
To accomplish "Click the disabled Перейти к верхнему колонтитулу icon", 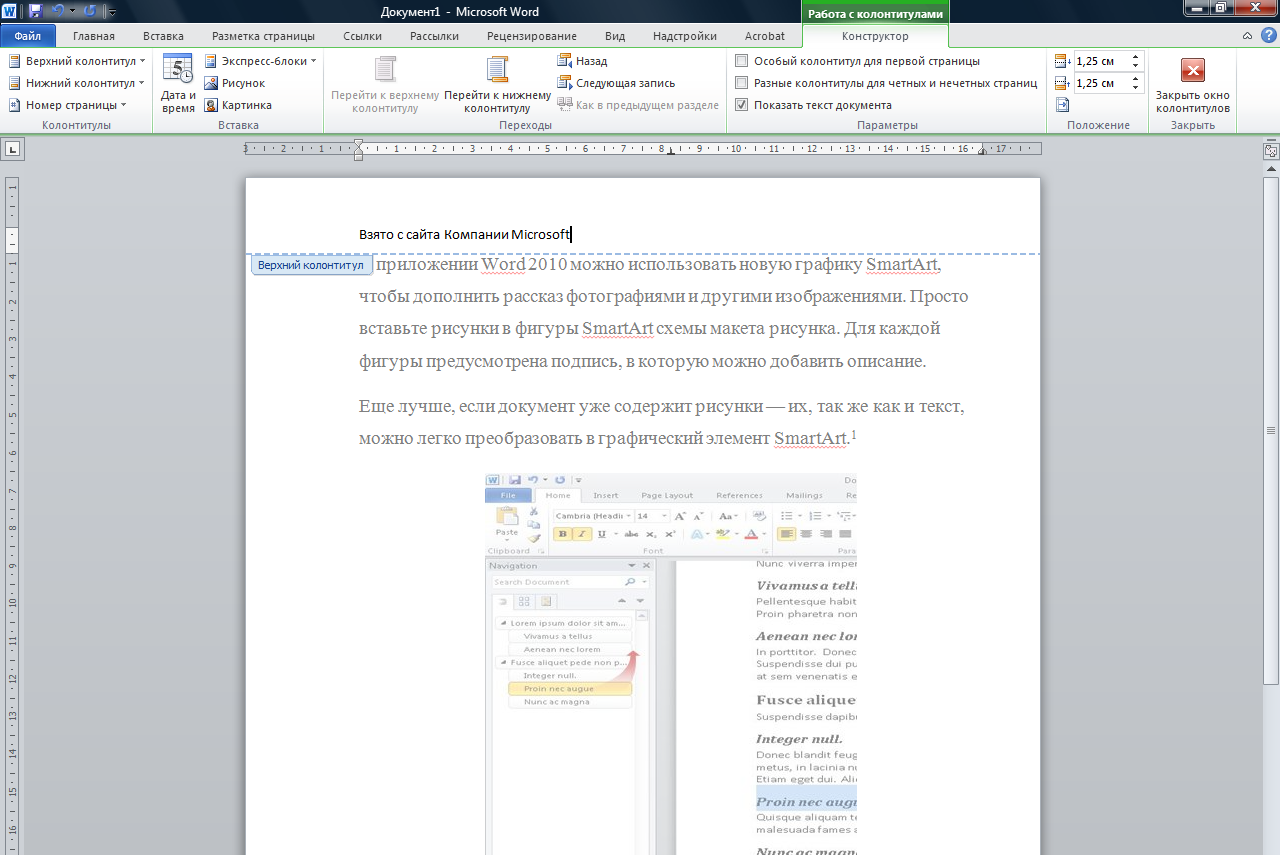I will pyautogui.click(x=385, y=69).
